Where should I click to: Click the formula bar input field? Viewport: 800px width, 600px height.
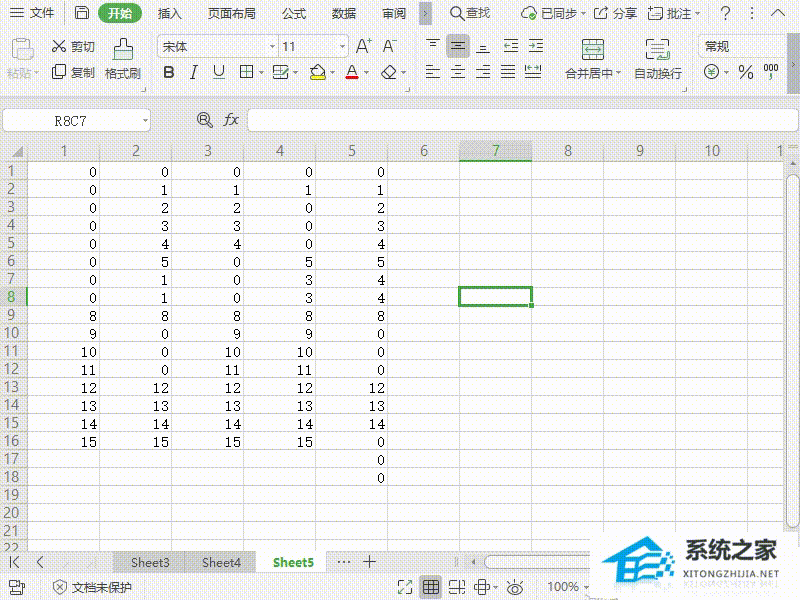click(x=520, y=120)
